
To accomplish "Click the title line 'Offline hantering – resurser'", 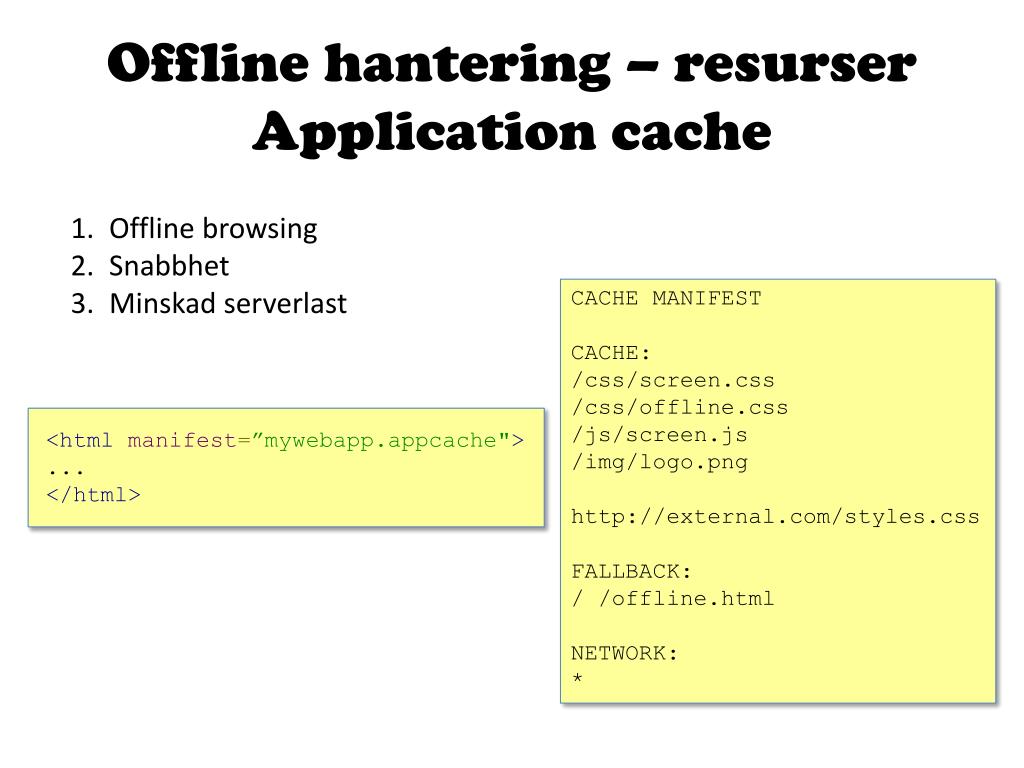I will [512, 63].
